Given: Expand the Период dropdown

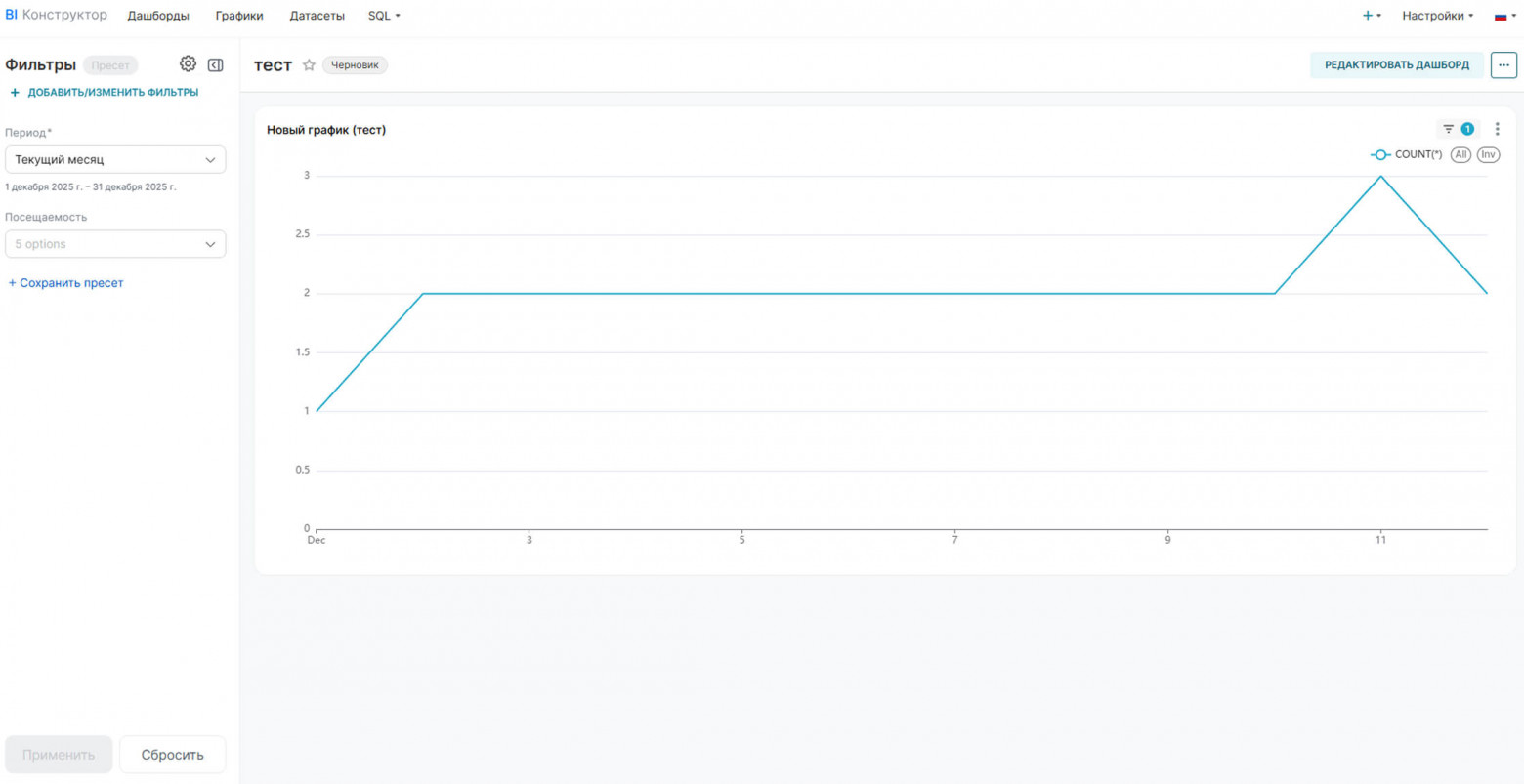Looking at the screenshot, I should click(115, 159).
